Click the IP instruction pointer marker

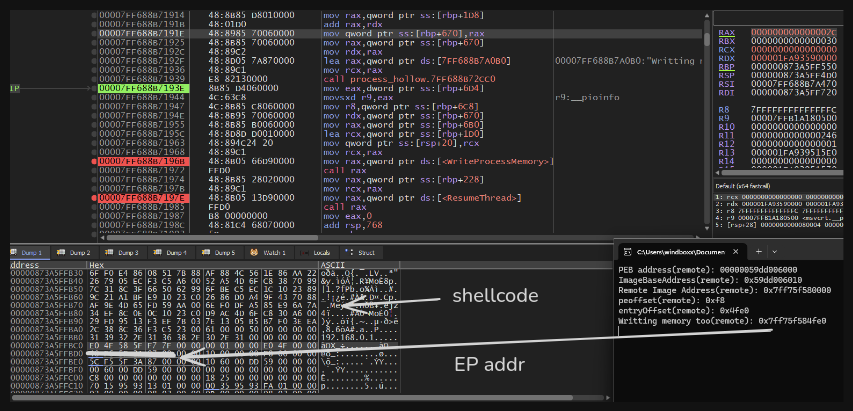click(13, 88)
